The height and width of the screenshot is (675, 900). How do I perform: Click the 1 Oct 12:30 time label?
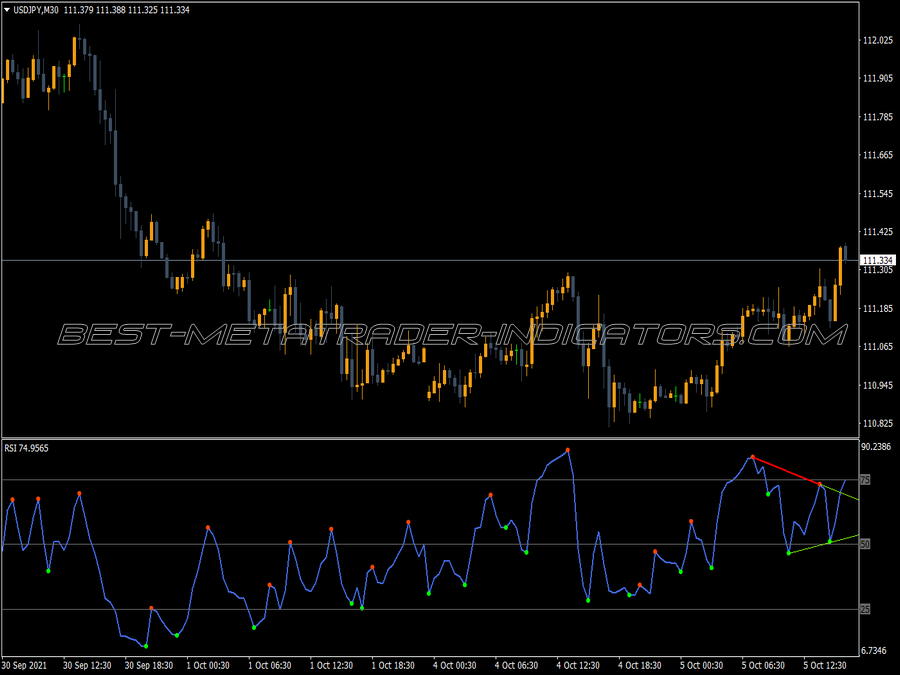(331, 665)
